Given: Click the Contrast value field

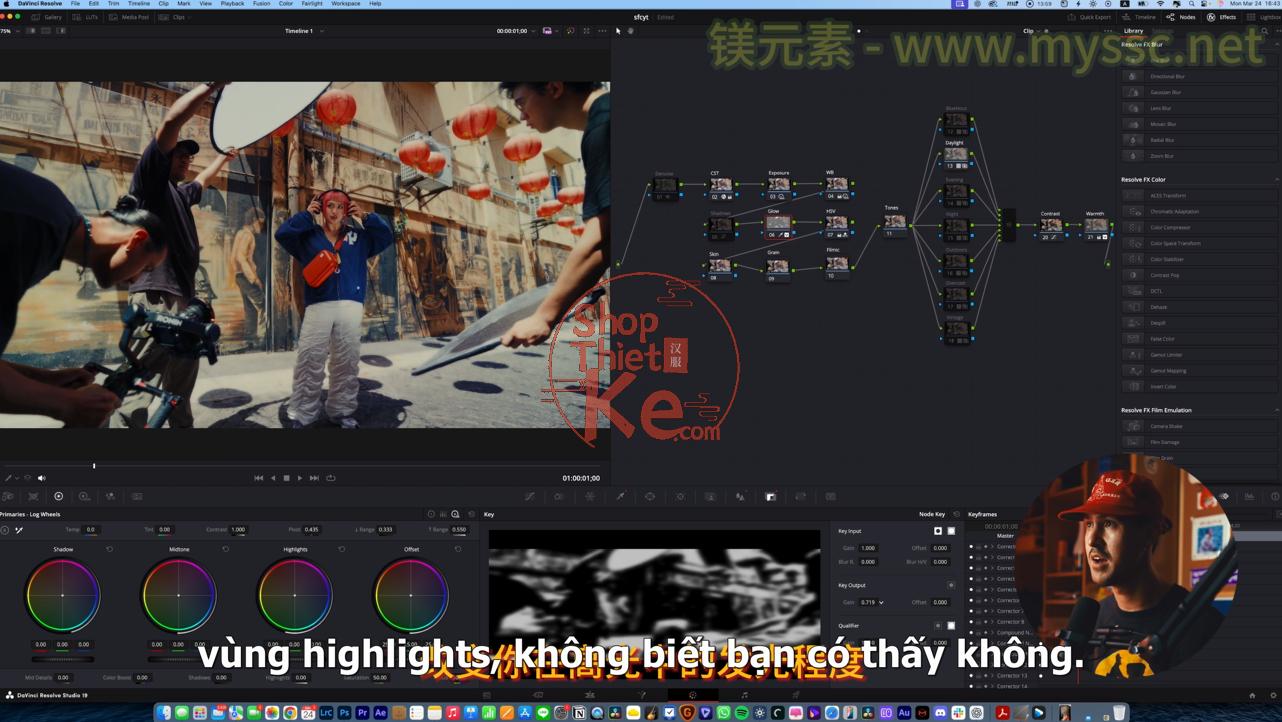Looking at the screenshot, I should pos(238,529).
